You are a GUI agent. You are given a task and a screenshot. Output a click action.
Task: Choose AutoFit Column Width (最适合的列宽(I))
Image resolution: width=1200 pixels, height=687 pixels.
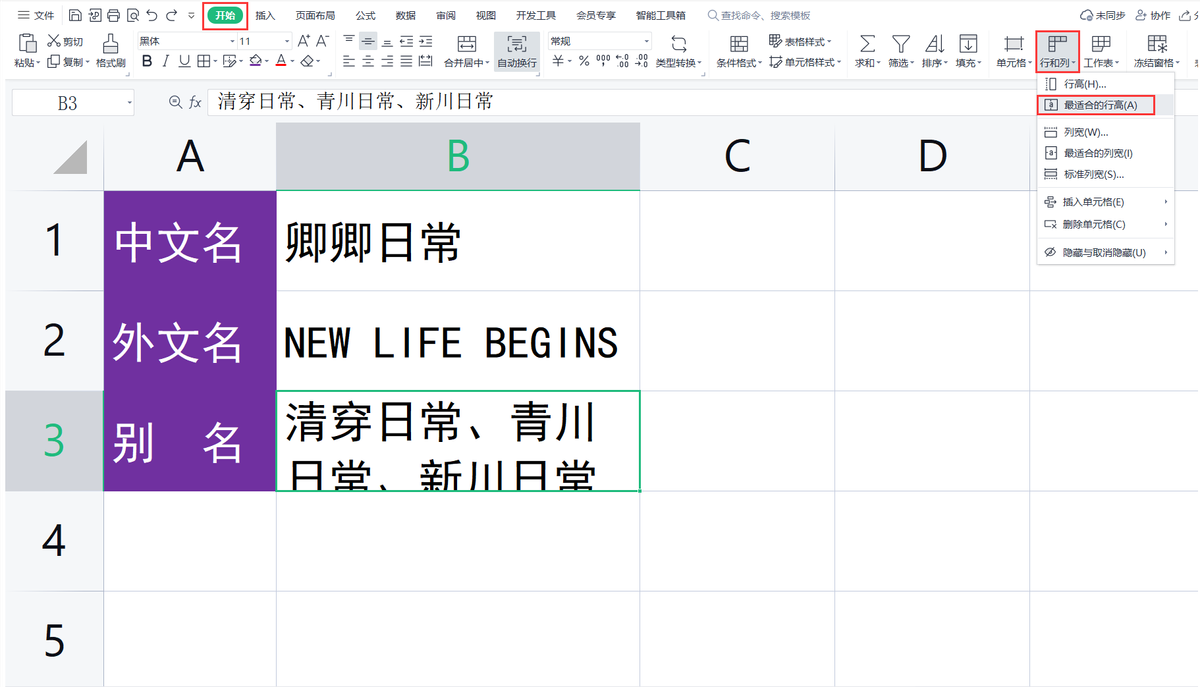[1105, 153]
